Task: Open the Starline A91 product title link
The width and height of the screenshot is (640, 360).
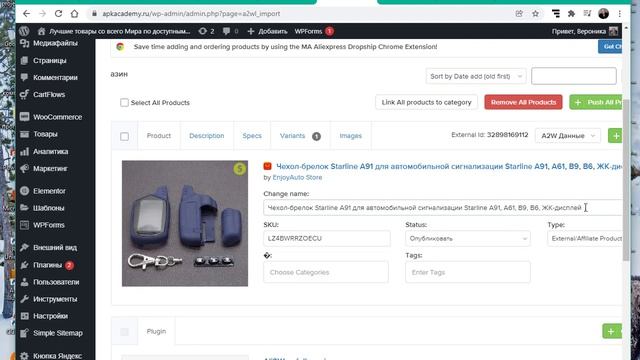Action: [450, 167]
